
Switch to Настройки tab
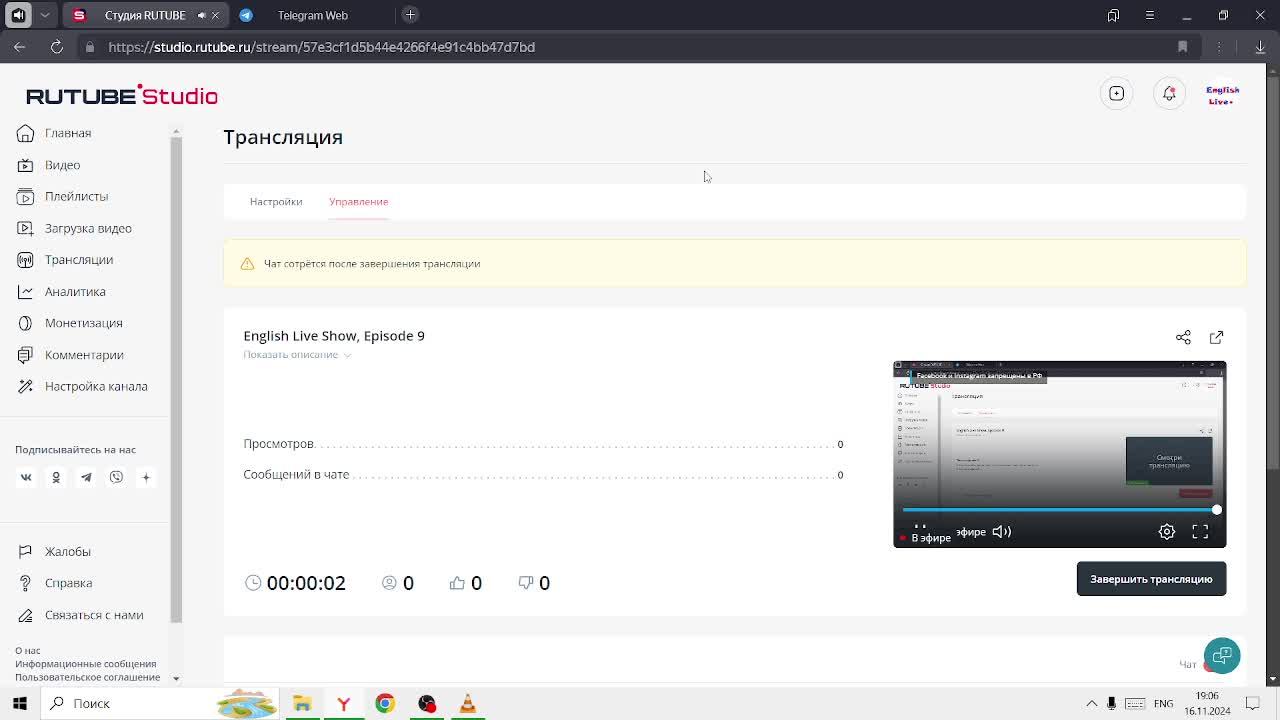click(x=276, y=202)
